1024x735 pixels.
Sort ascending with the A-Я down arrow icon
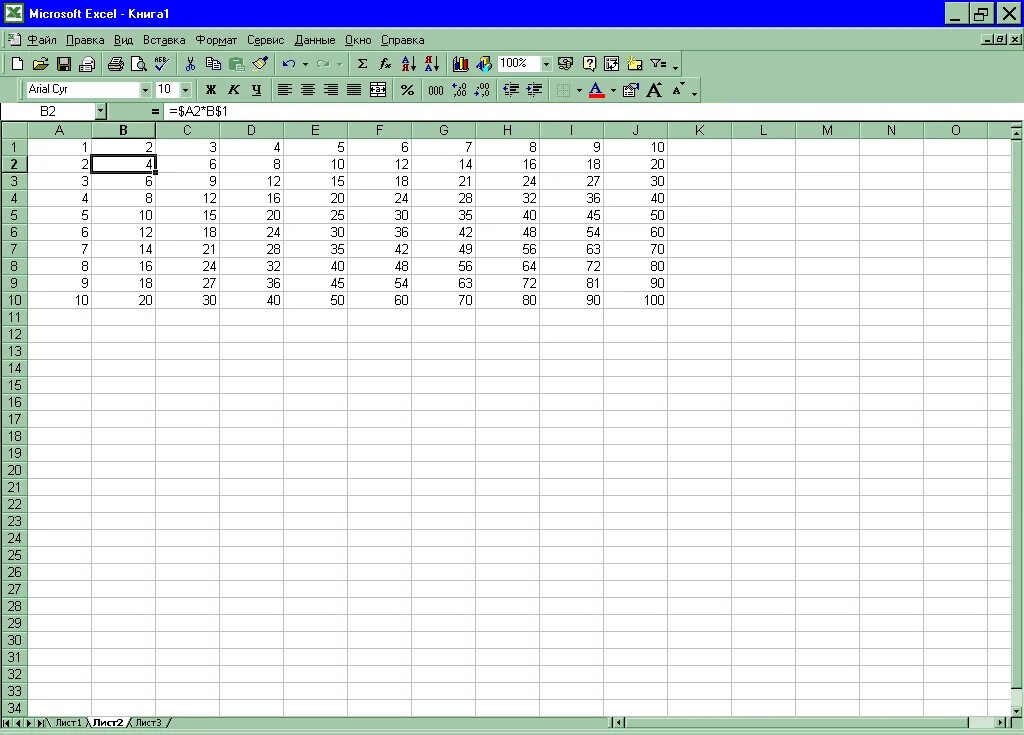409,64
